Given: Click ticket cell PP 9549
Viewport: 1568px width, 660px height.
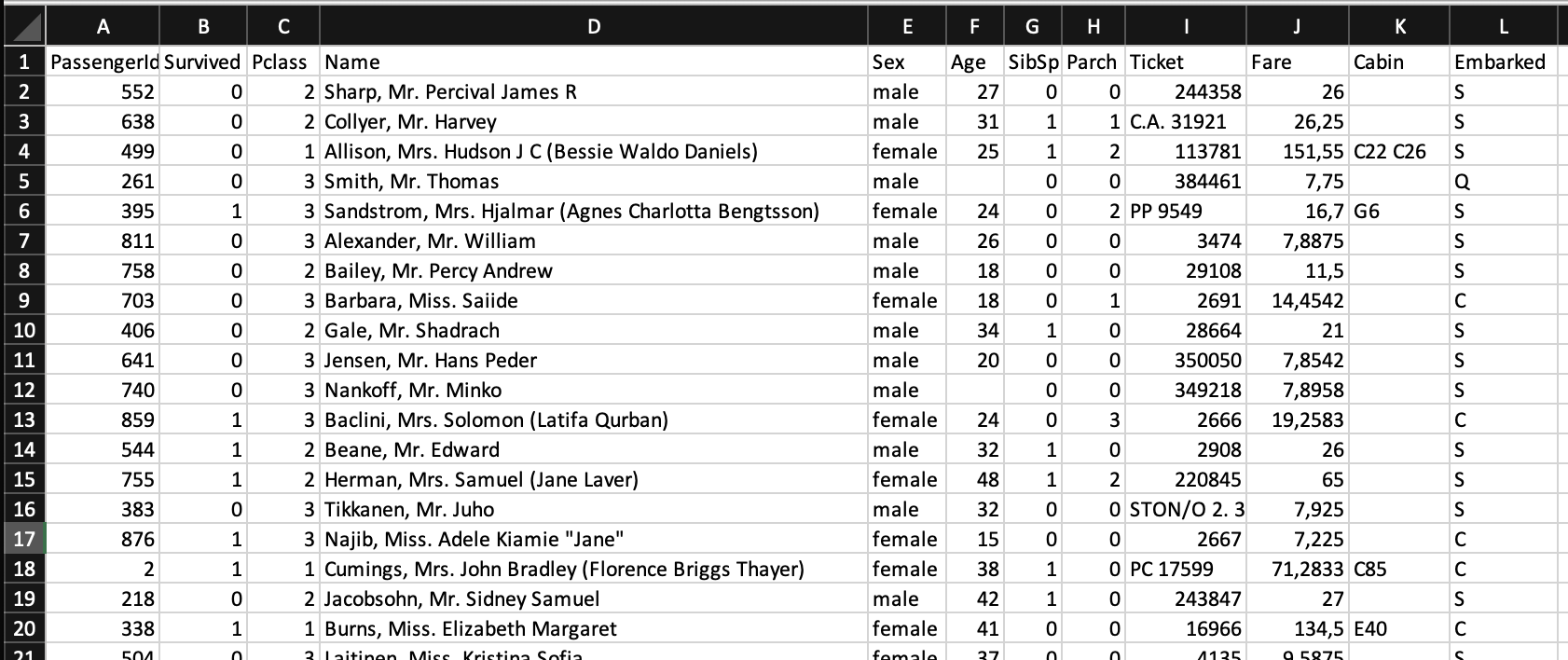Looking at the screenshot, I should click(x=1185, y=211).
